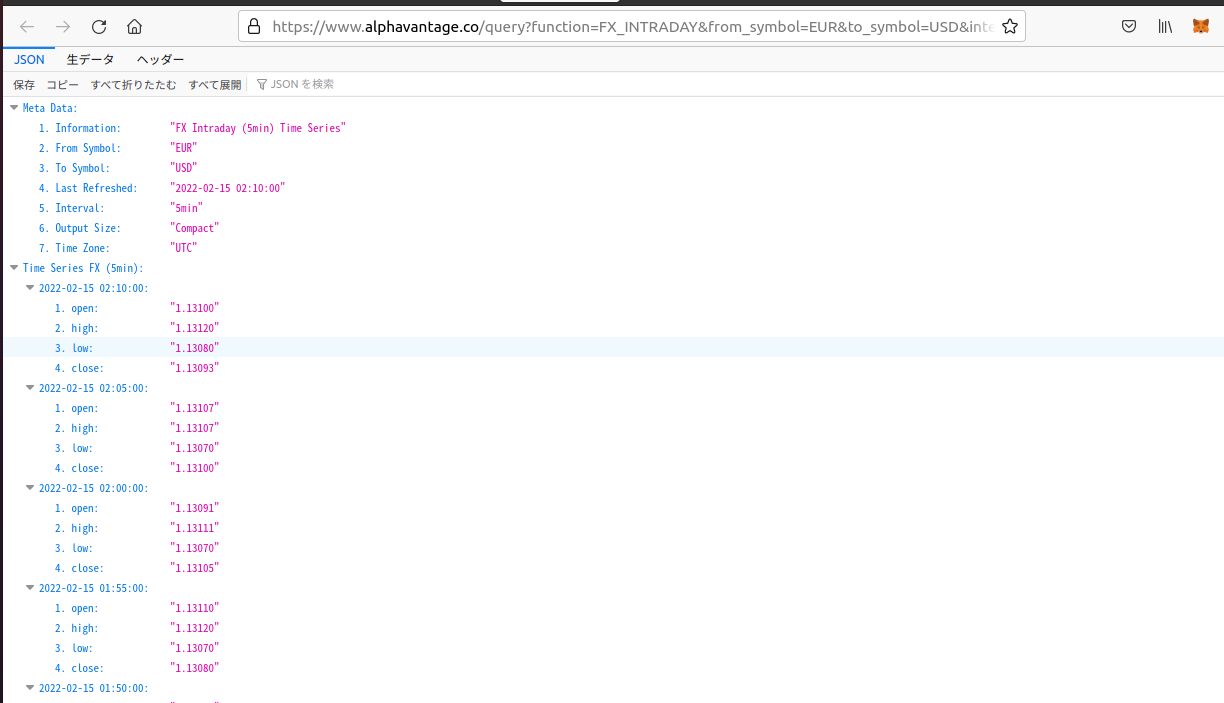The height and width of the screenshot is (703, 1224).
Task: Click the 保存 button to save JSON
Action: click(23, 84)
